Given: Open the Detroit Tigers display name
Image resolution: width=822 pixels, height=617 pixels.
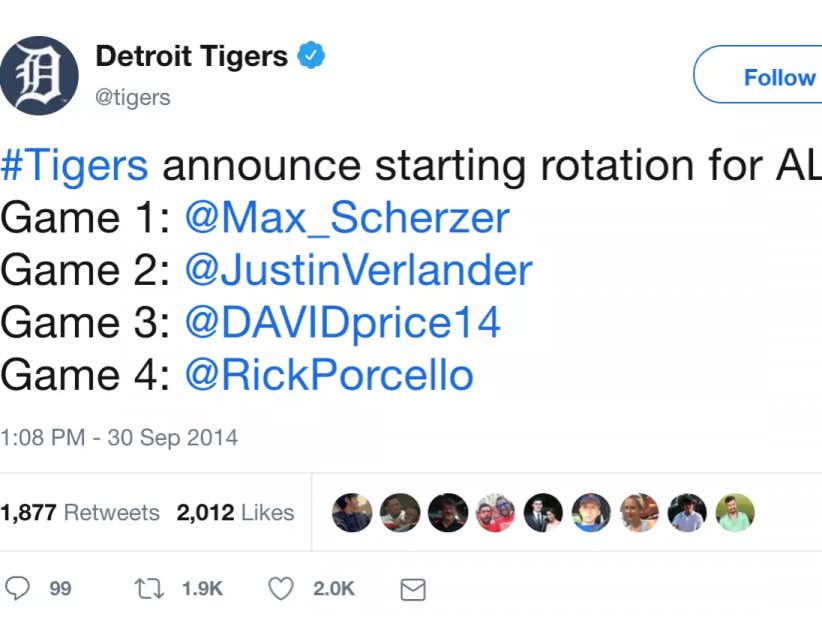Looking at the screenshot, I should [x=191, y=56].
